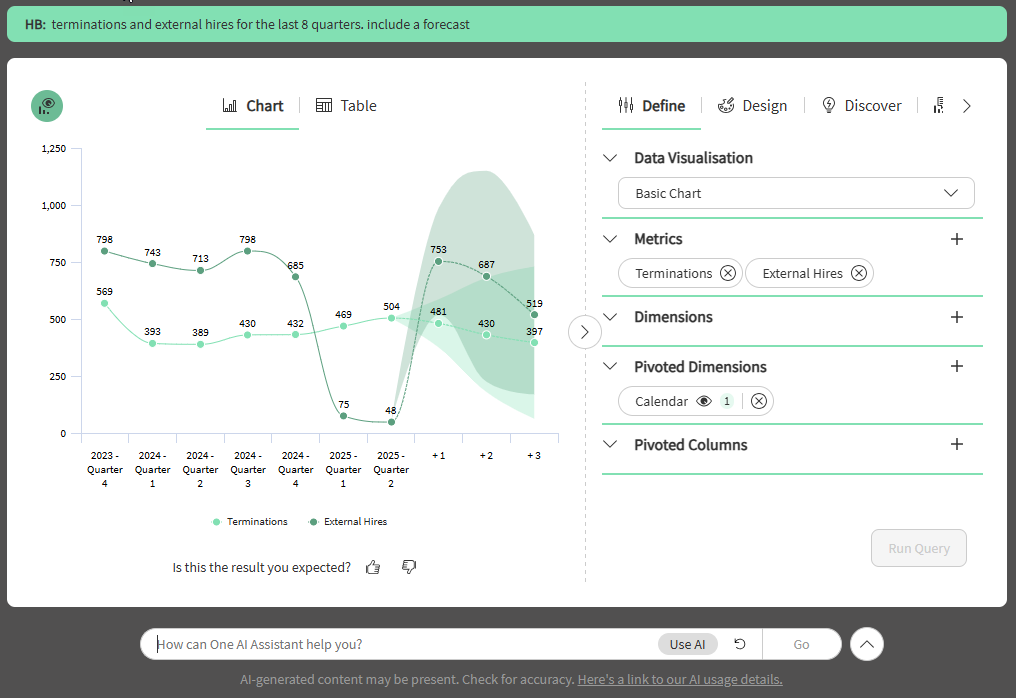Click the plus icon to add Metrics
Screen dimensions: 1016x698
(x=956, y=239)
